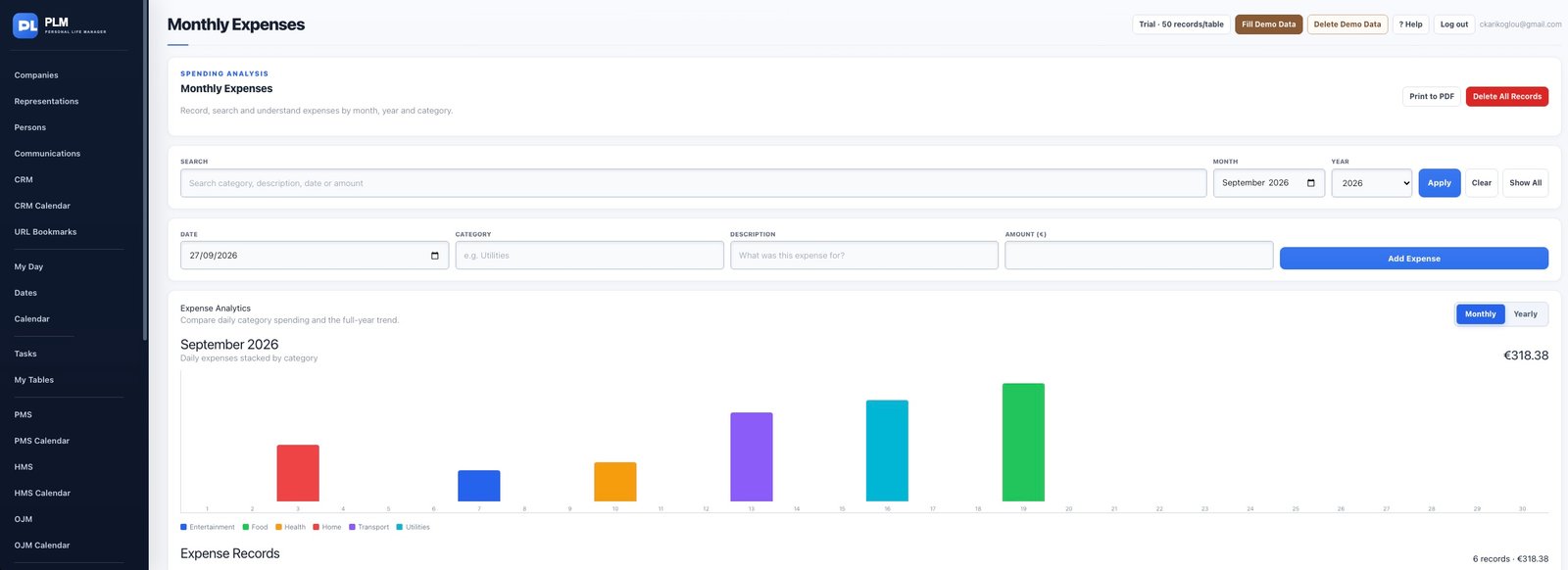Select CRM in the sidebar
1568x570 pixels.
[x=24, y=180]
